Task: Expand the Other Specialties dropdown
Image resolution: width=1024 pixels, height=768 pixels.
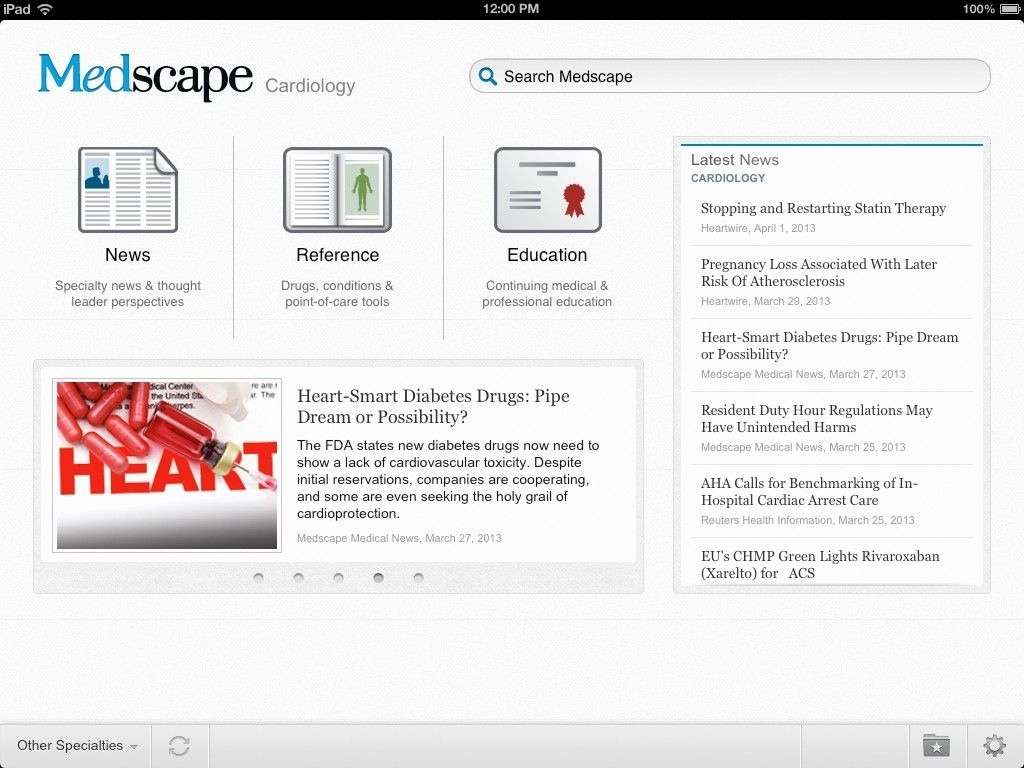Action: [x=76, y=745]
